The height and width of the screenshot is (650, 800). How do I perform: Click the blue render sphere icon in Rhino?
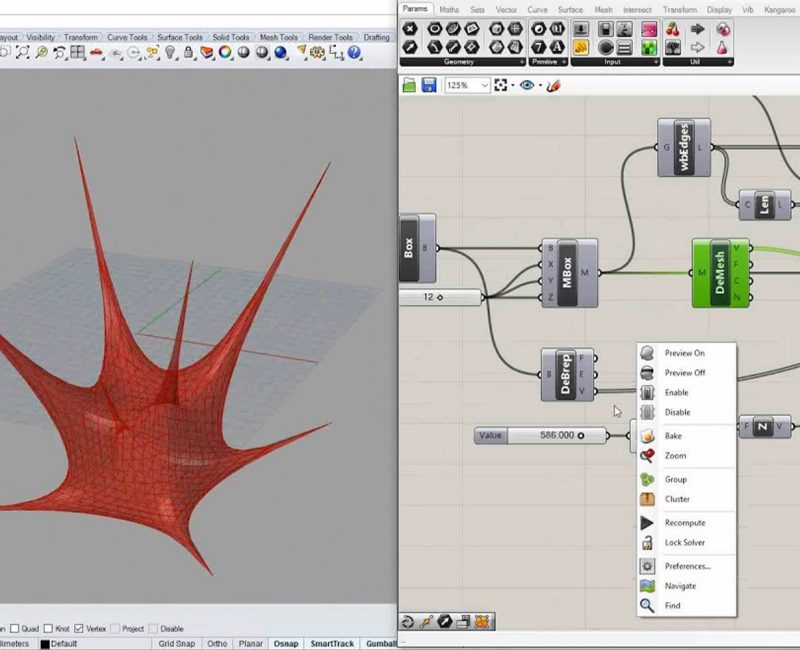[280, 52]
